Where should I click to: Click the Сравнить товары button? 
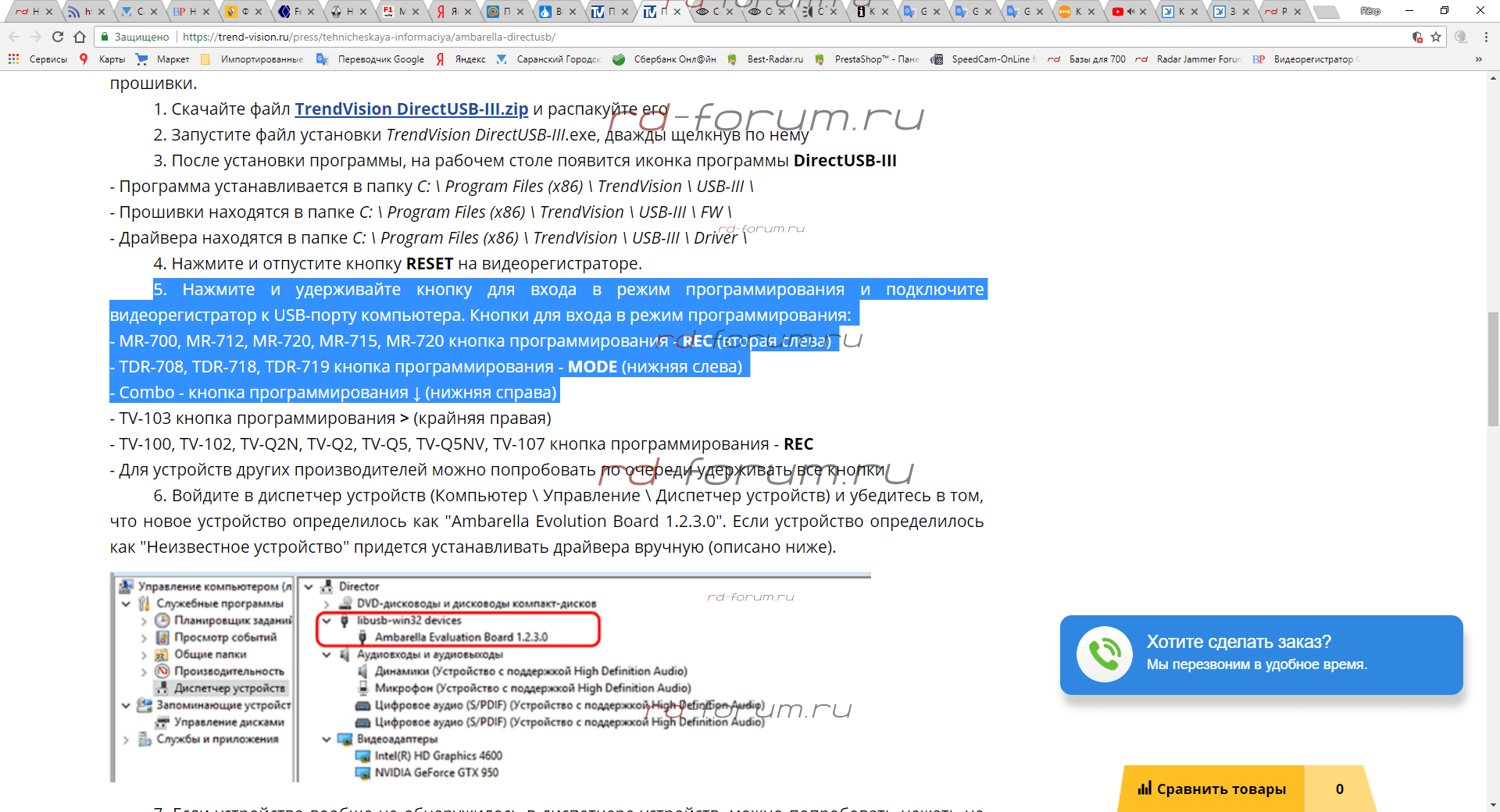1212,789
